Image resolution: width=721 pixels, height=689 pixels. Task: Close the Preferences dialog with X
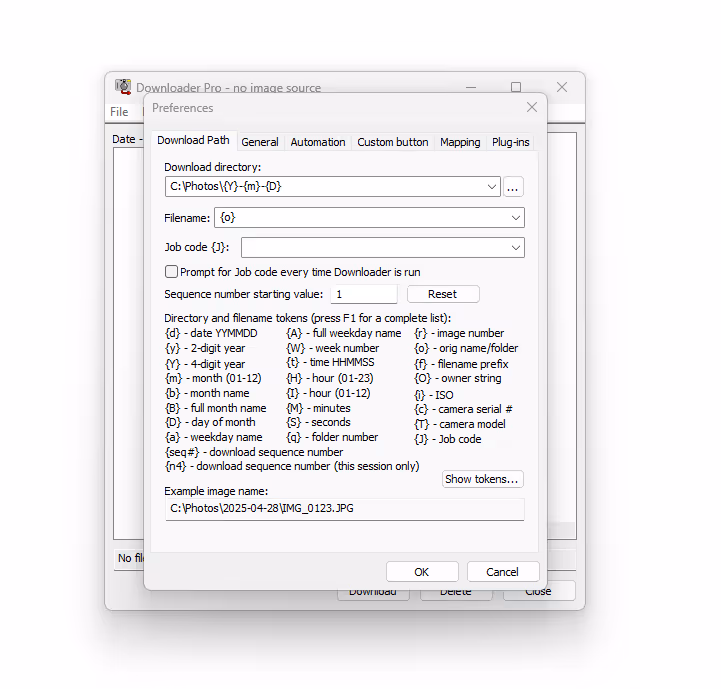point(532,107)
